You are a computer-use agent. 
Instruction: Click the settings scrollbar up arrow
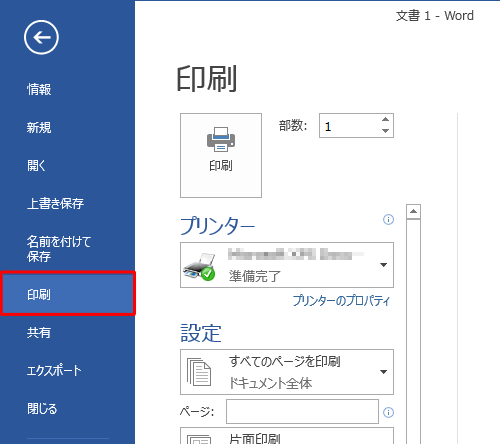tap(413, 211)
